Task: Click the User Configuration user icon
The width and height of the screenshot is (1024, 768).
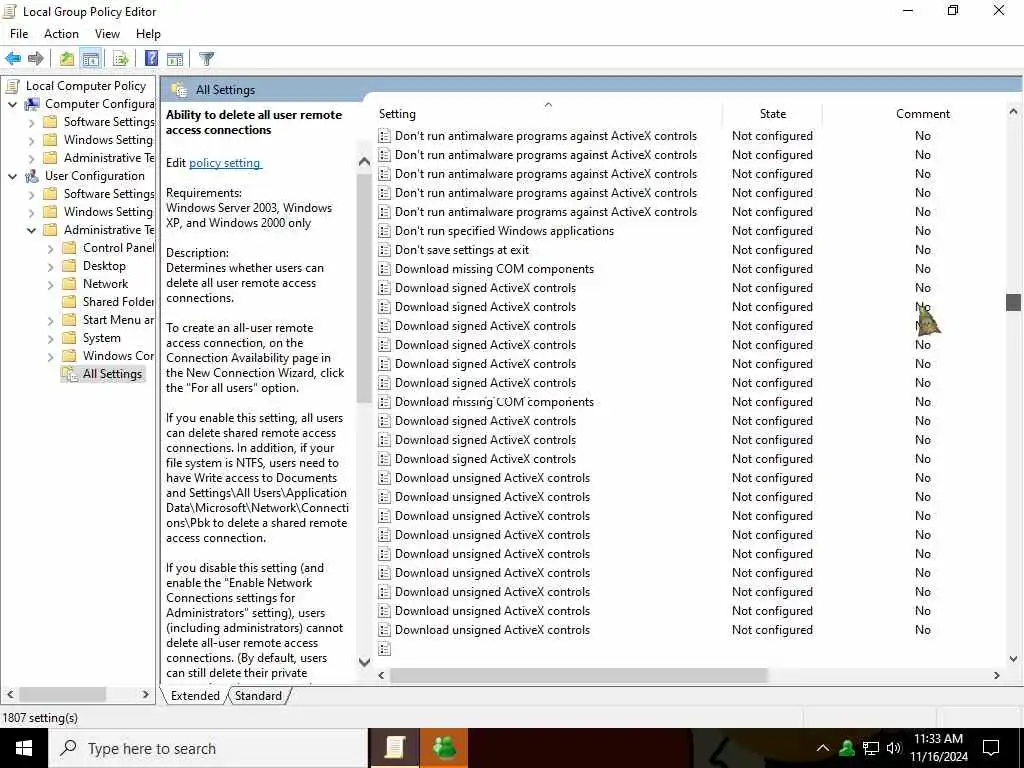Action: (32, 176)
